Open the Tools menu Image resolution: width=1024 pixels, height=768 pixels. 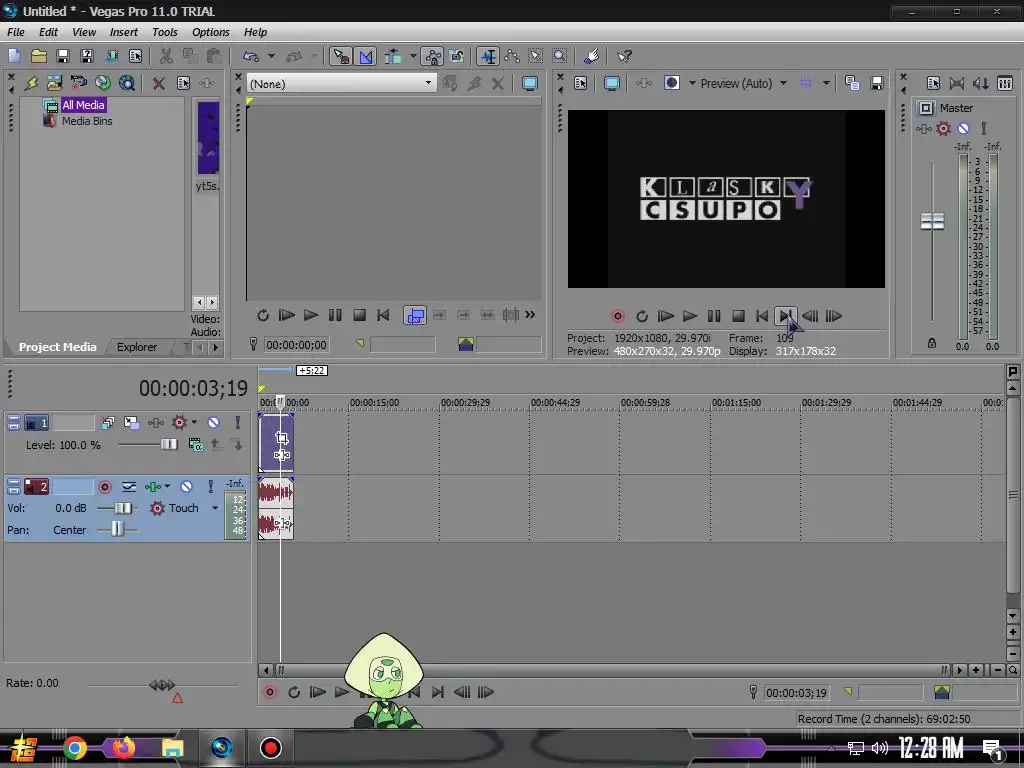165,32
